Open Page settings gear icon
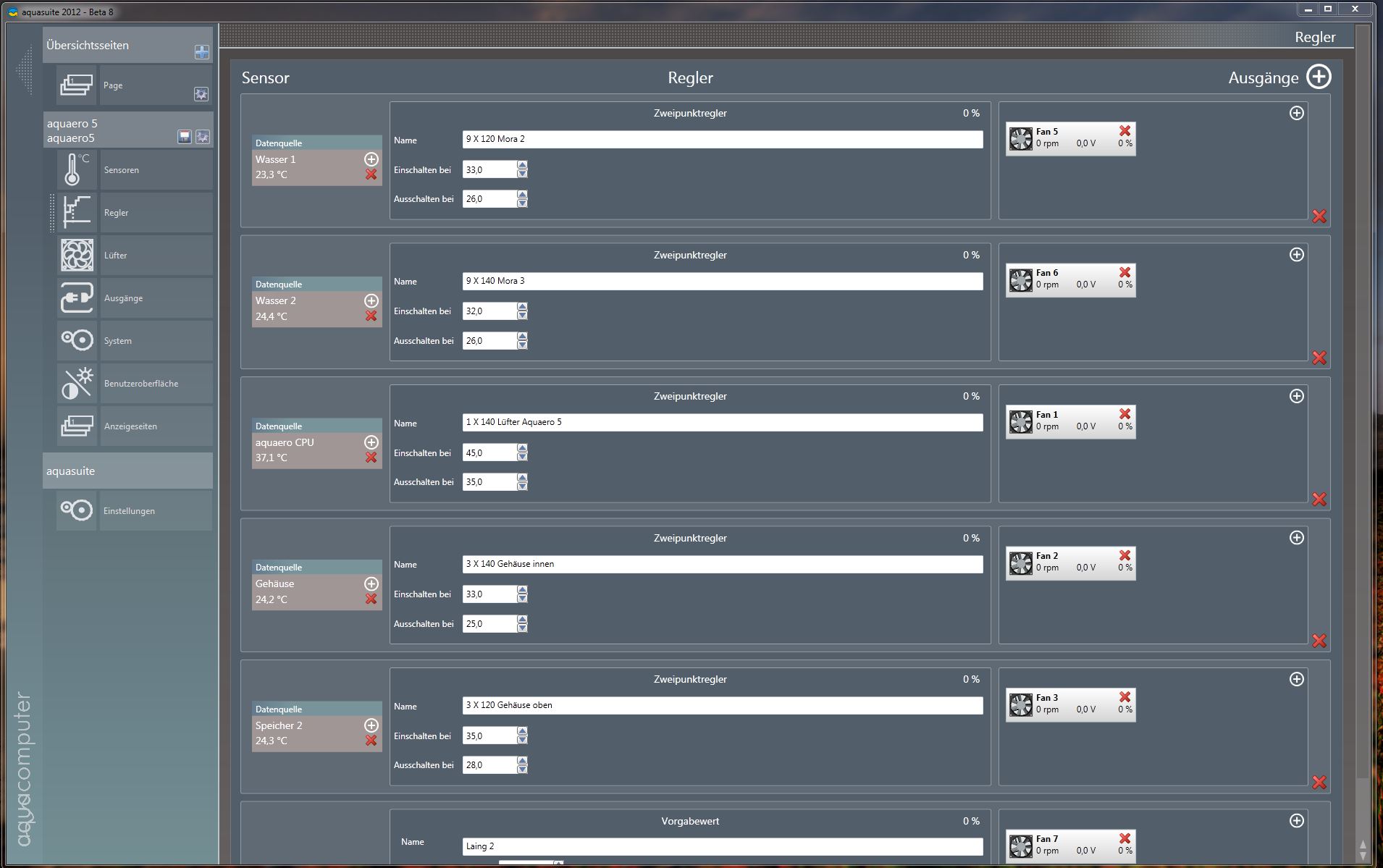The image size is (1383, 868). coord(201,94)
